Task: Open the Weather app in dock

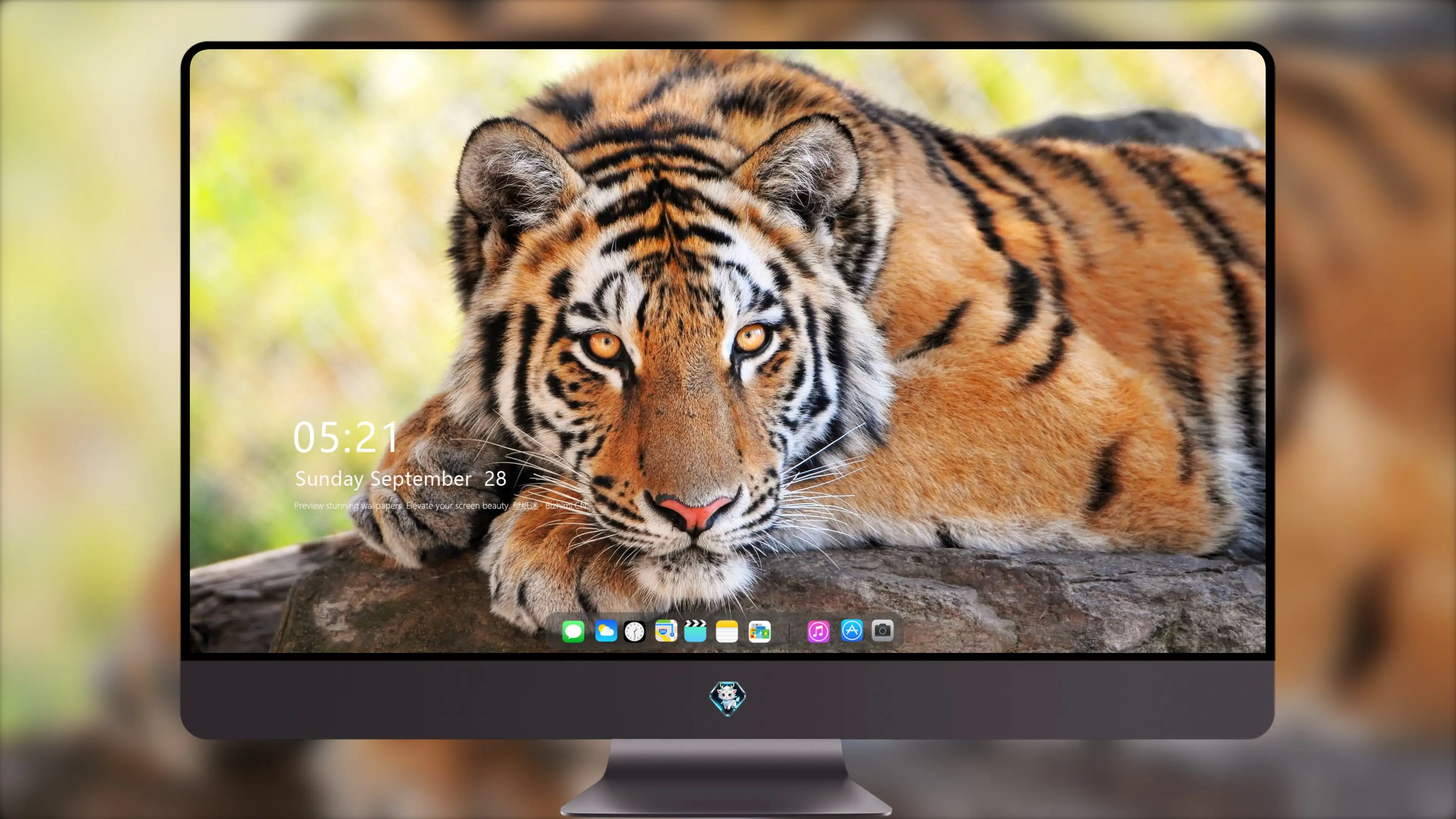Action: (x=606, y=631)
